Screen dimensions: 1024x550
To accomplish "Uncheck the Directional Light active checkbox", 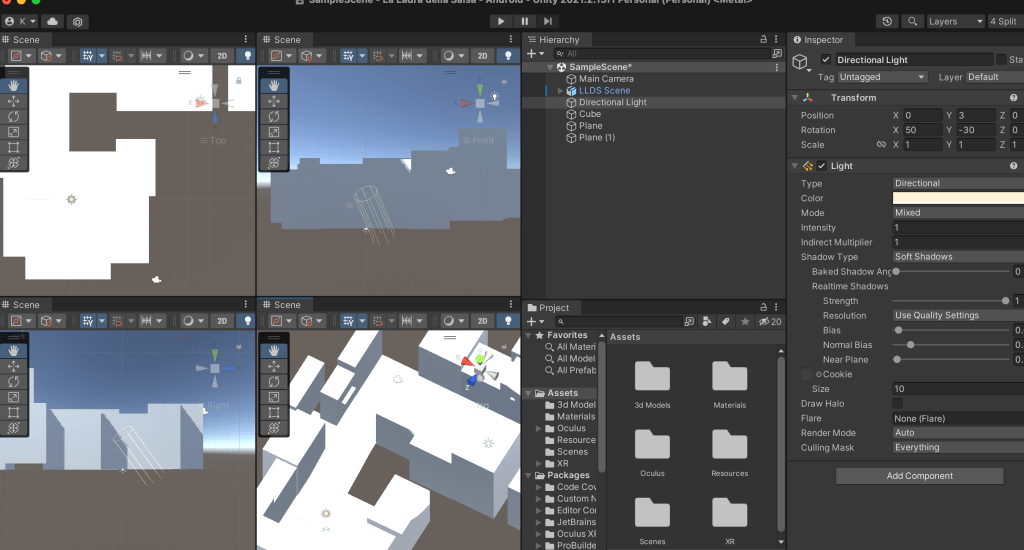I will 826,60.
